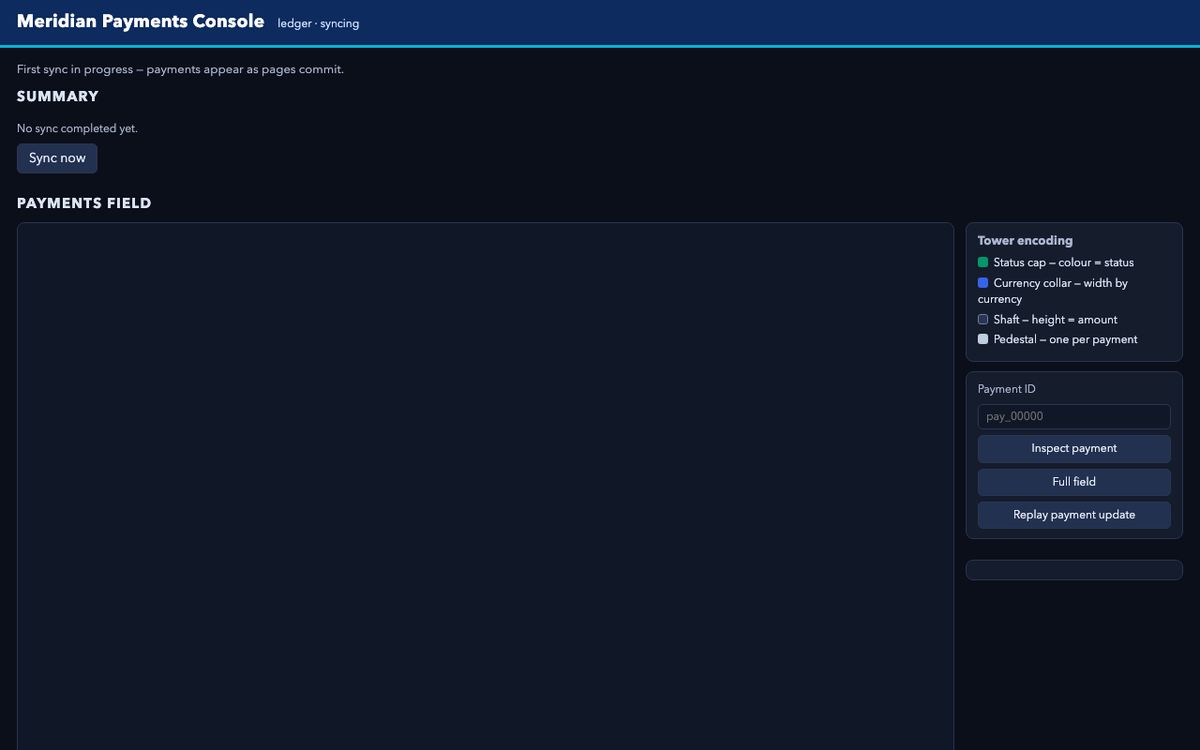Click 'Status cap — colour = status' label

pos(1064,262)
